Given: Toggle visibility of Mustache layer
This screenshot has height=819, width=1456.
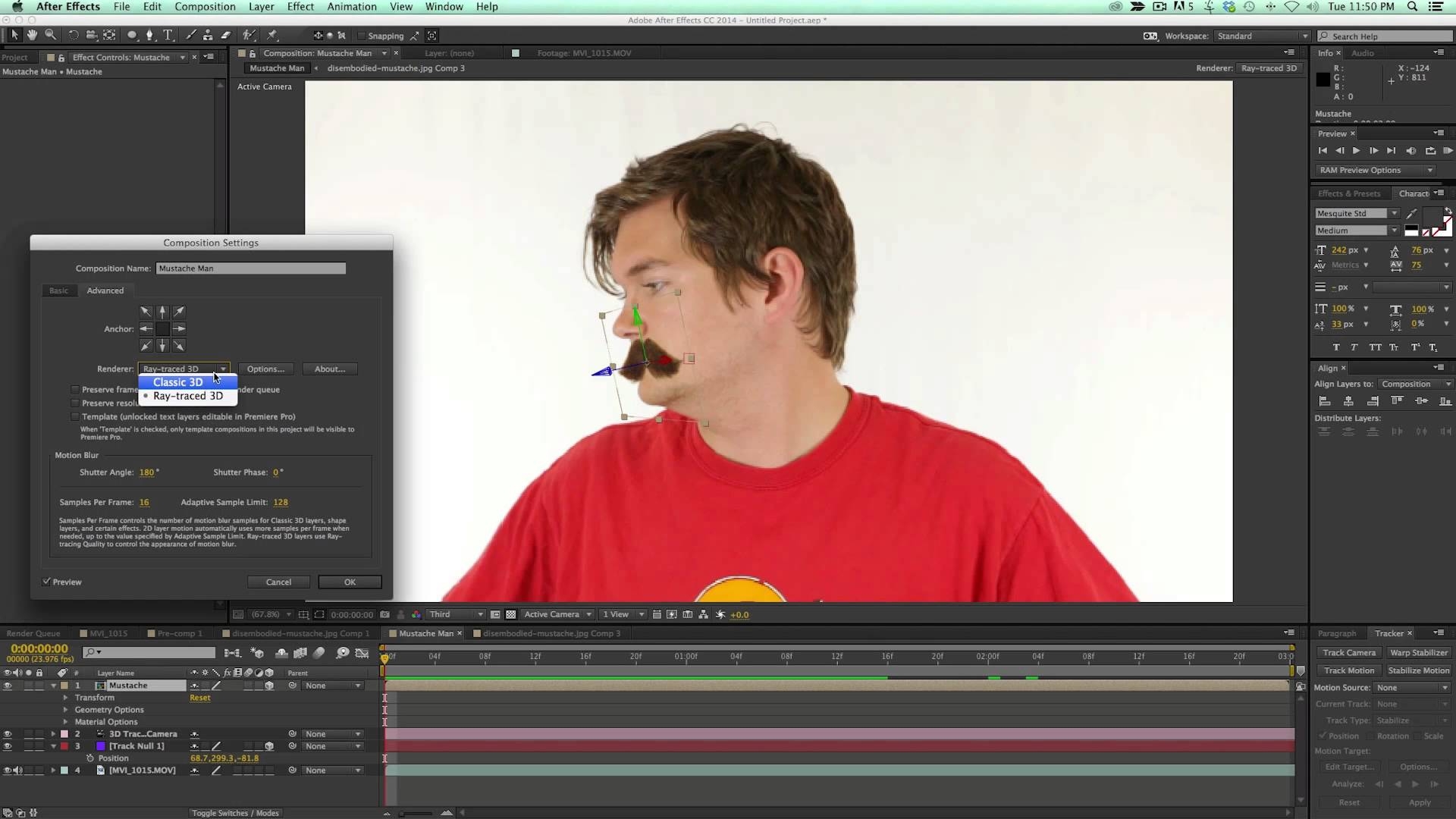Looking at the screenshot, I should 8,685.
